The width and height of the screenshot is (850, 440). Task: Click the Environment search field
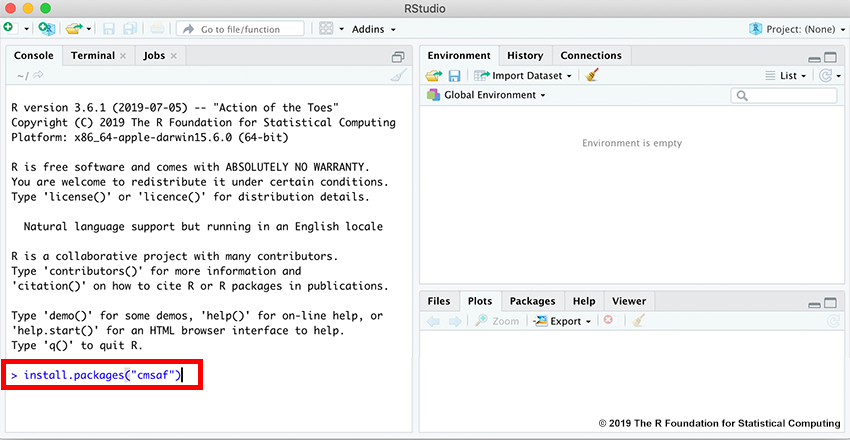point(784,95)
